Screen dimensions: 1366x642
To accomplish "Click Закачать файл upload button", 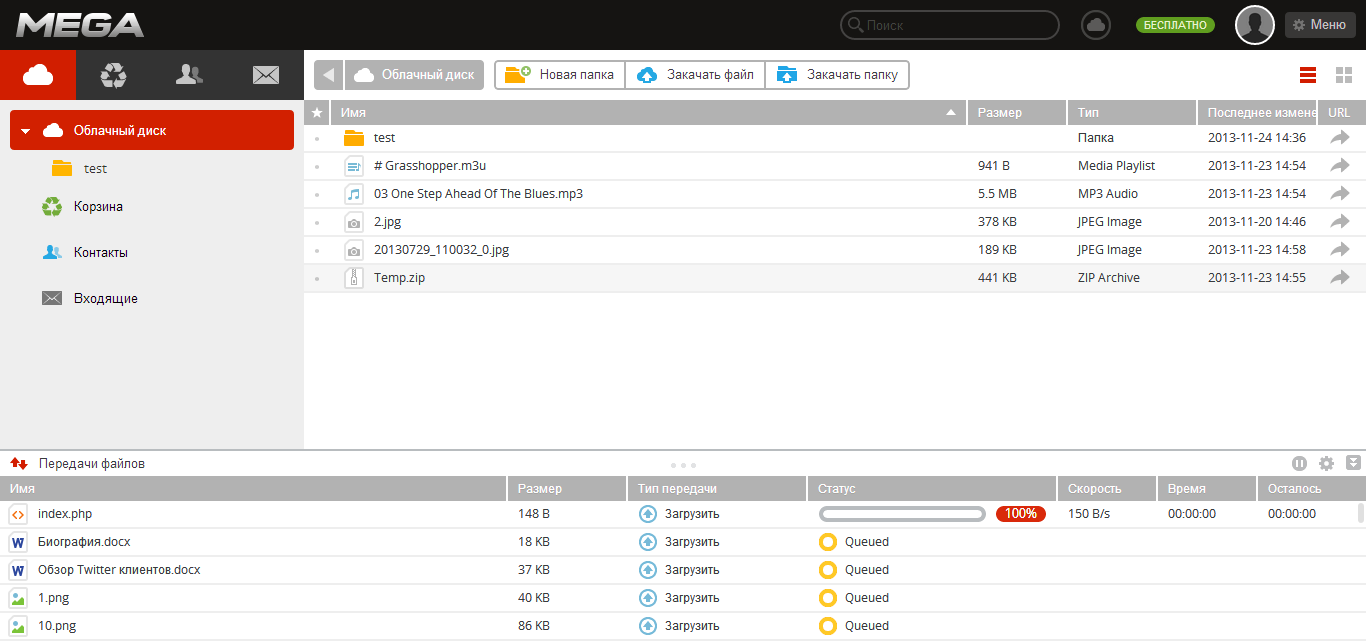I will pos(696,75).
